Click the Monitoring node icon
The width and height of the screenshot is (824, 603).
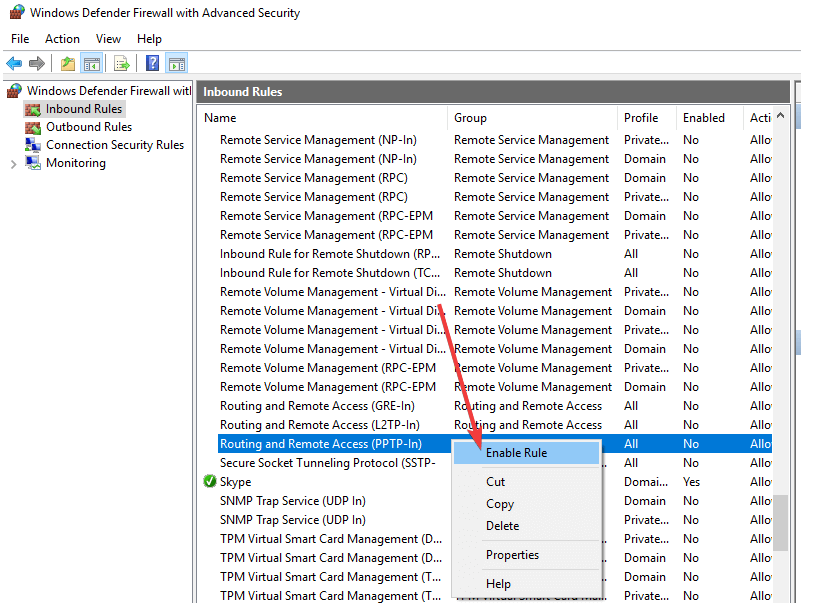(x=33, y=163)
